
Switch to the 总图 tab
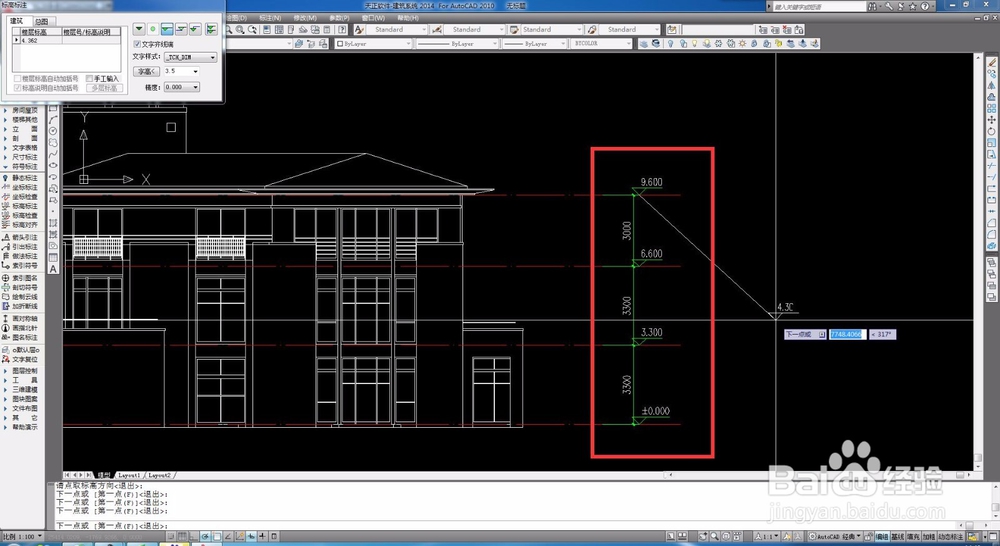[x=42, y=21]
